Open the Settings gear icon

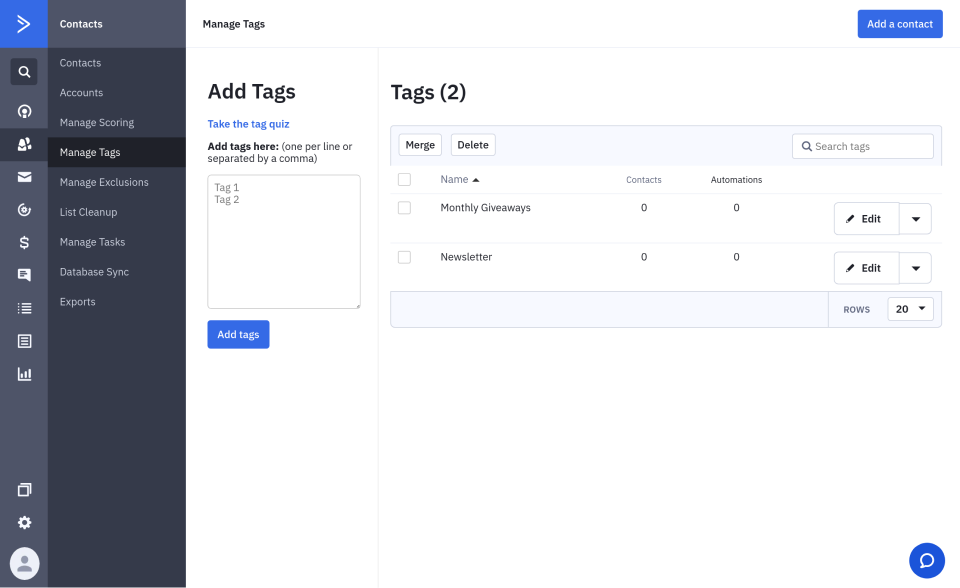coord(24,522)
